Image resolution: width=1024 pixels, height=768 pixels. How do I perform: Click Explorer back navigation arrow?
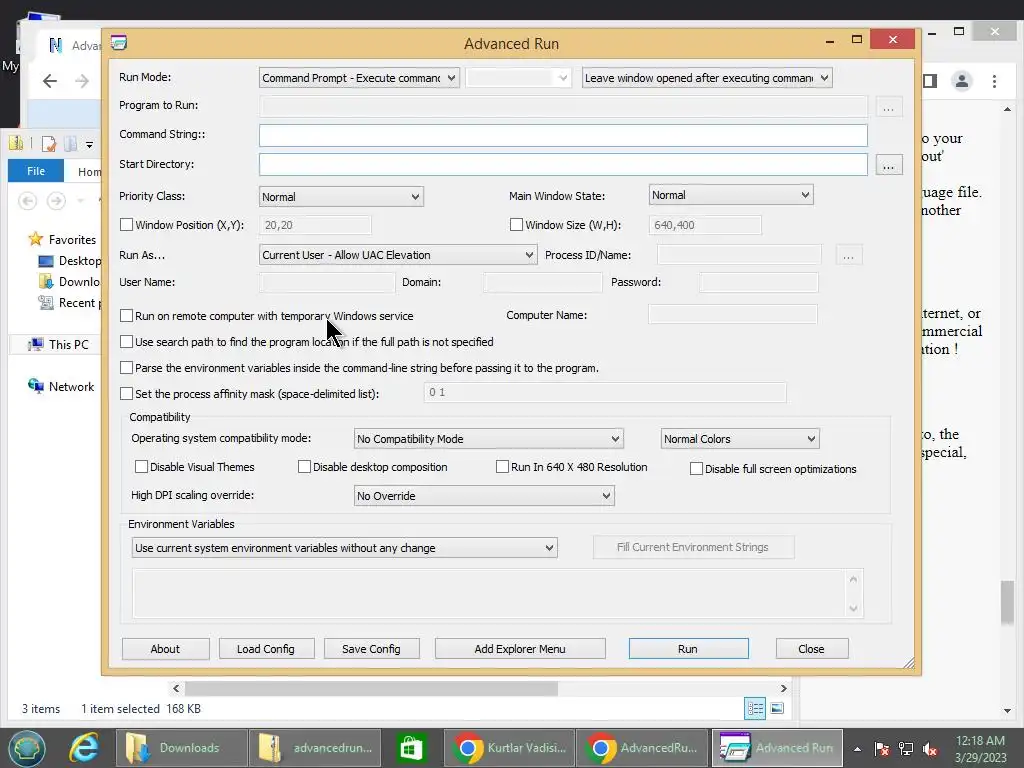click(x=27, y=200)
